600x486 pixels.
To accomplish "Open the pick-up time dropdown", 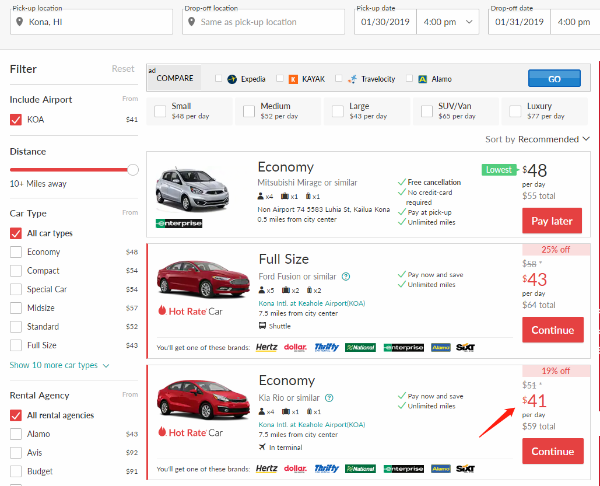I will click(447, 22).
